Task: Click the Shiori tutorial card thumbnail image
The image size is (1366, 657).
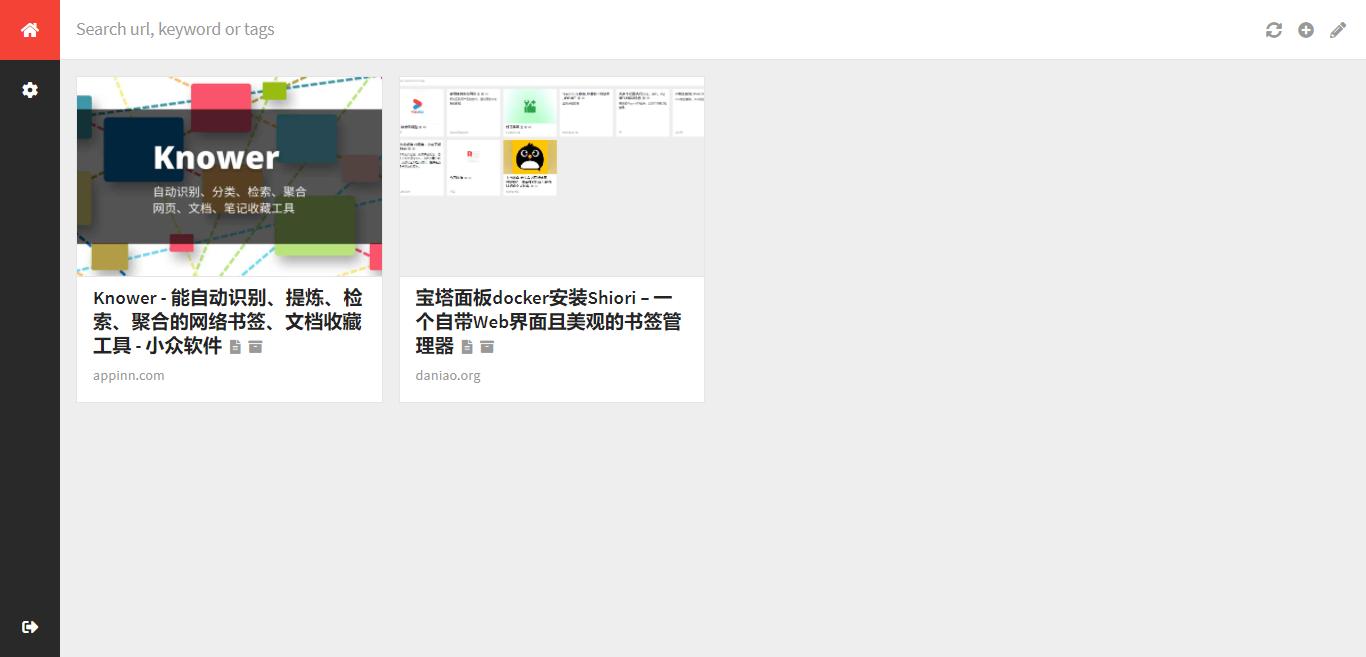Action: click(x=551, y=176)
